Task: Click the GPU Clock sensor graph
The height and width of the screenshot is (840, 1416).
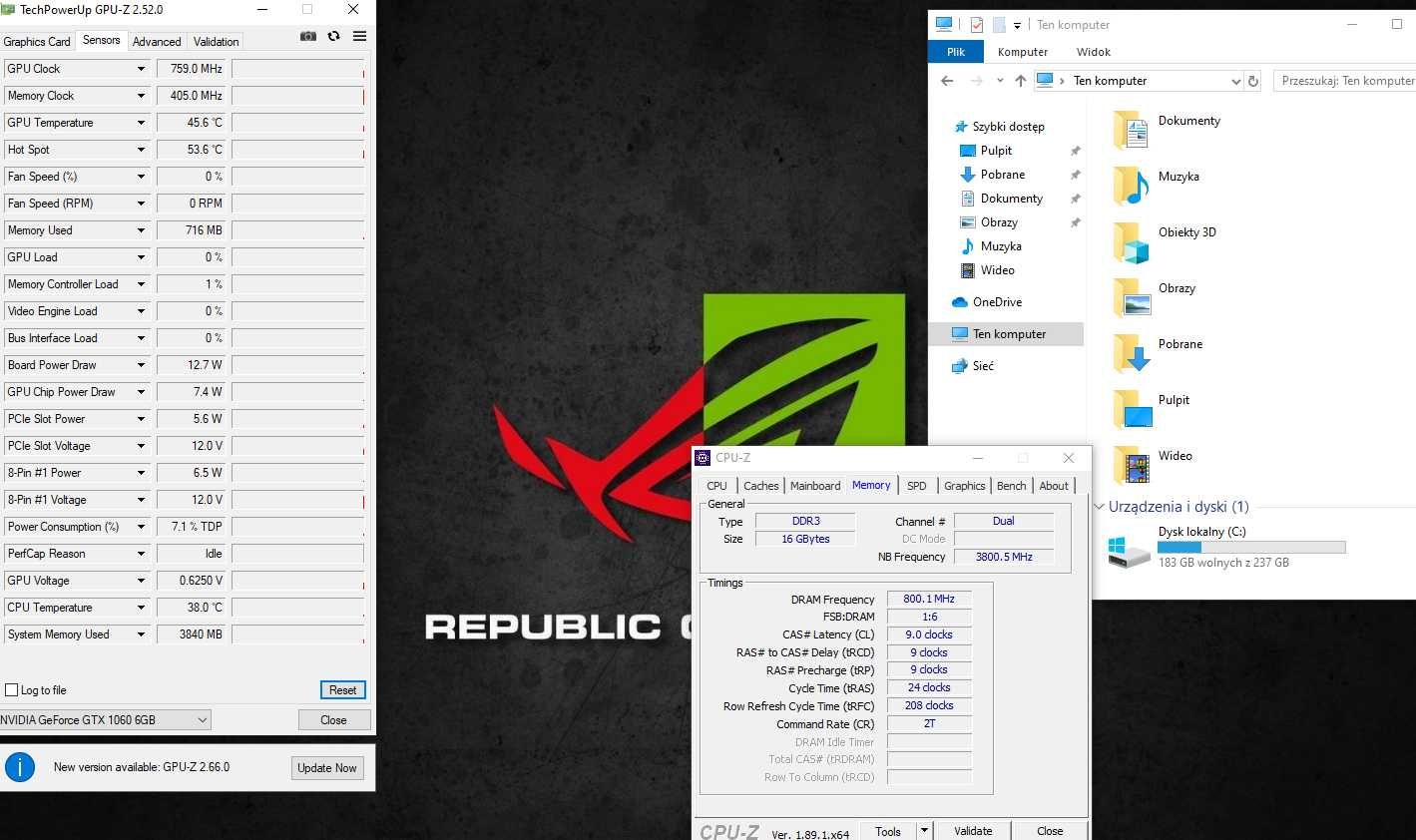Action: (x=298, y=69)
